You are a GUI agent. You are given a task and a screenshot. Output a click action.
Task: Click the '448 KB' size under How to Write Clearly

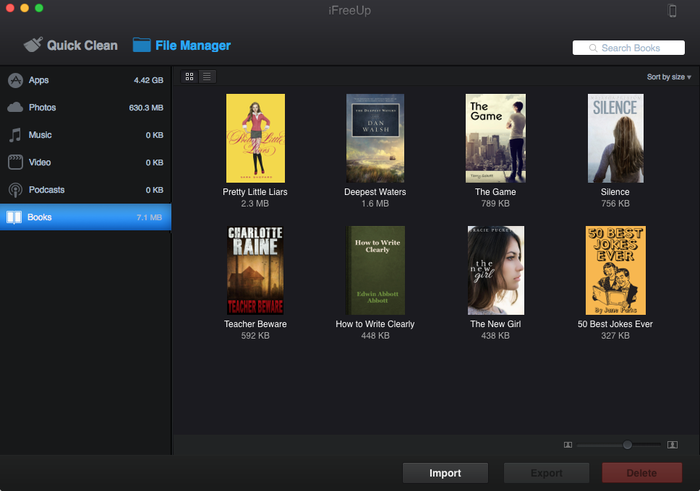[375, 336]
